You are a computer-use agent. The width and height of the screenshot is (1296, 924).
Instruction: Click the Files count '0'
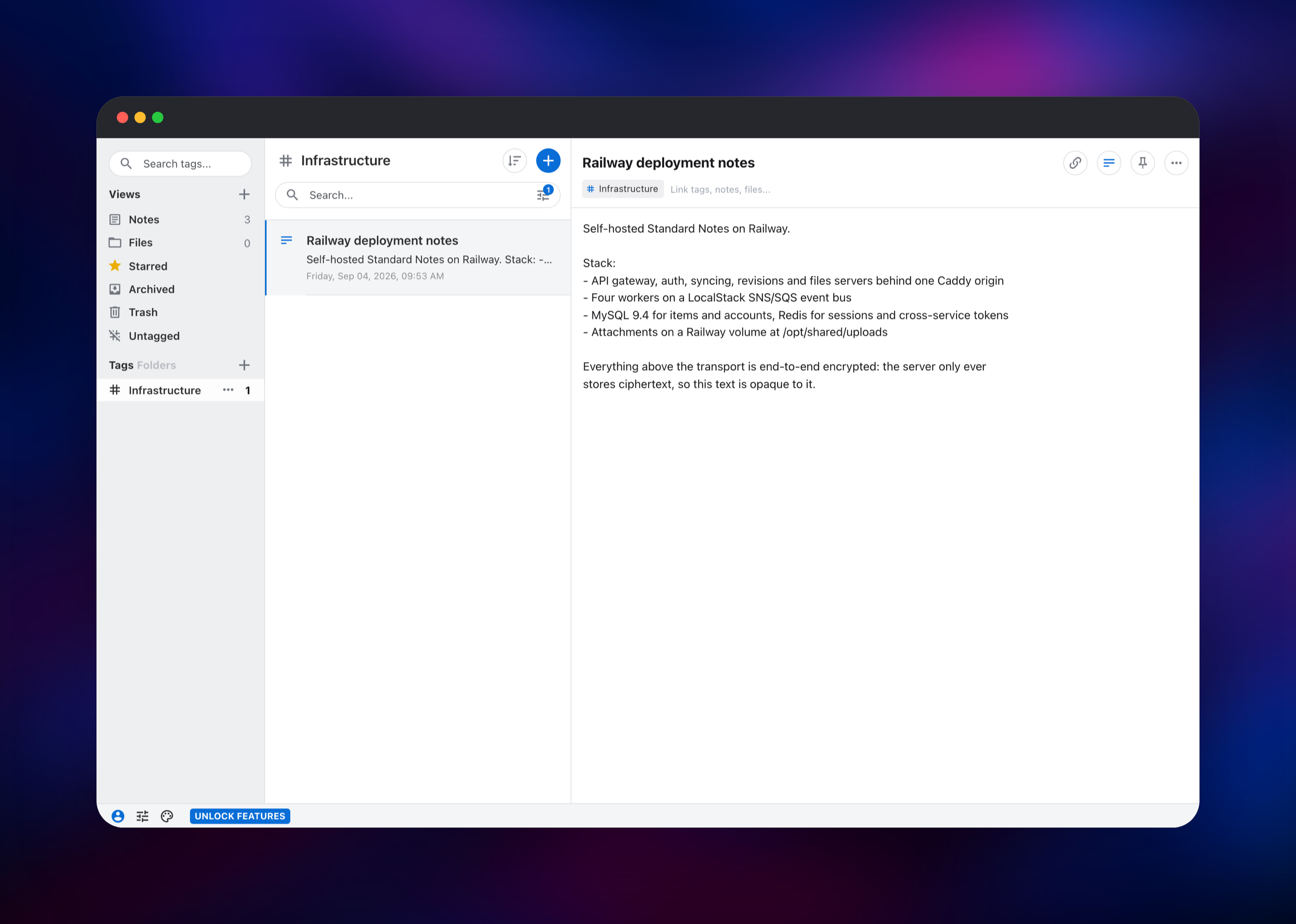pos(247,243)
